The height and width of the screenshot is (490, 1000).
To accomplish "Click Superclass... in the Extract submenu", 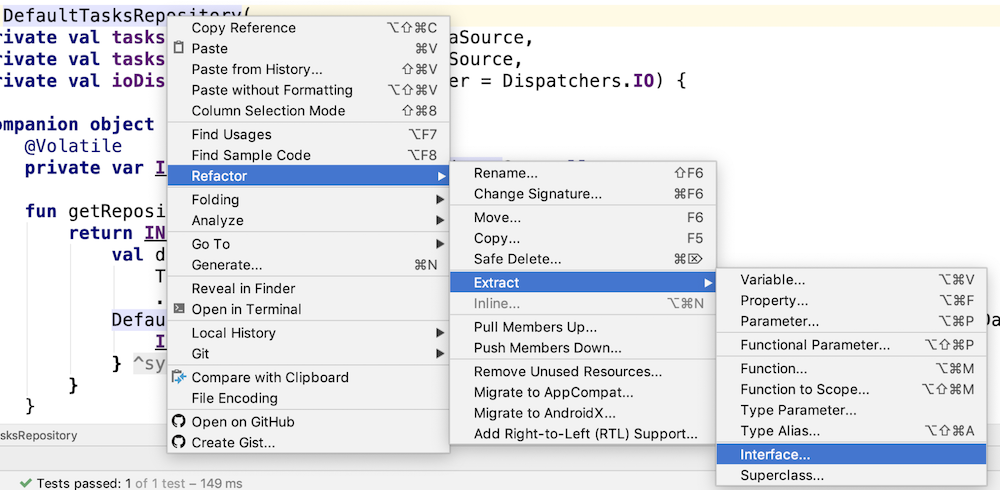I will (782, 476).
